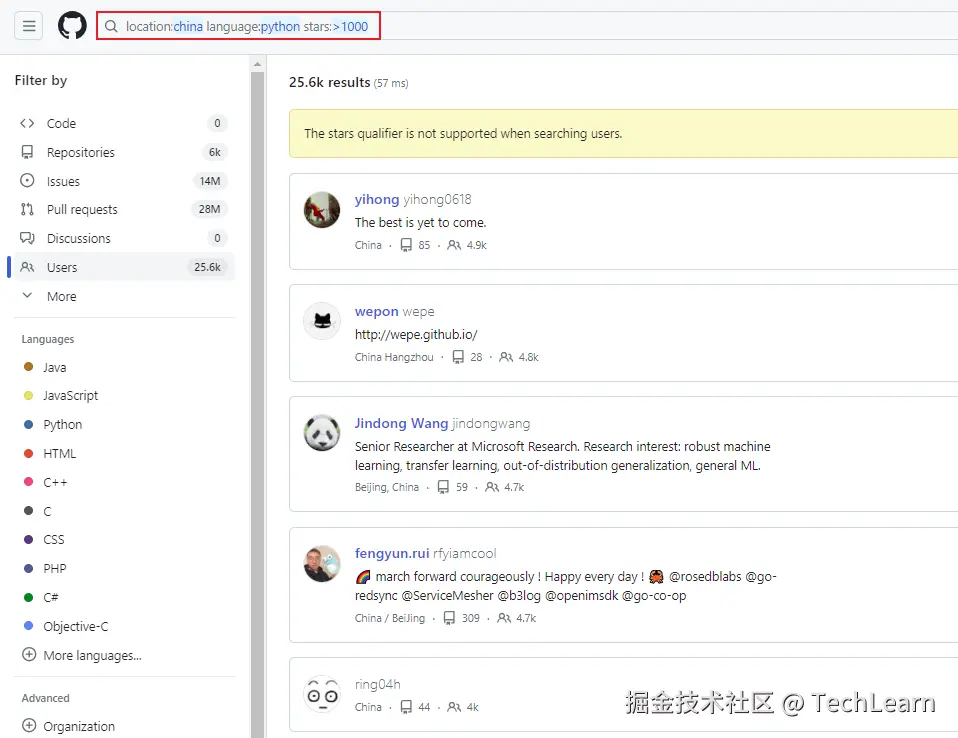Click the sidebar vertical scrollbar track
The height and width of the screenshot is (738, 958).
[x=257, y=403]
